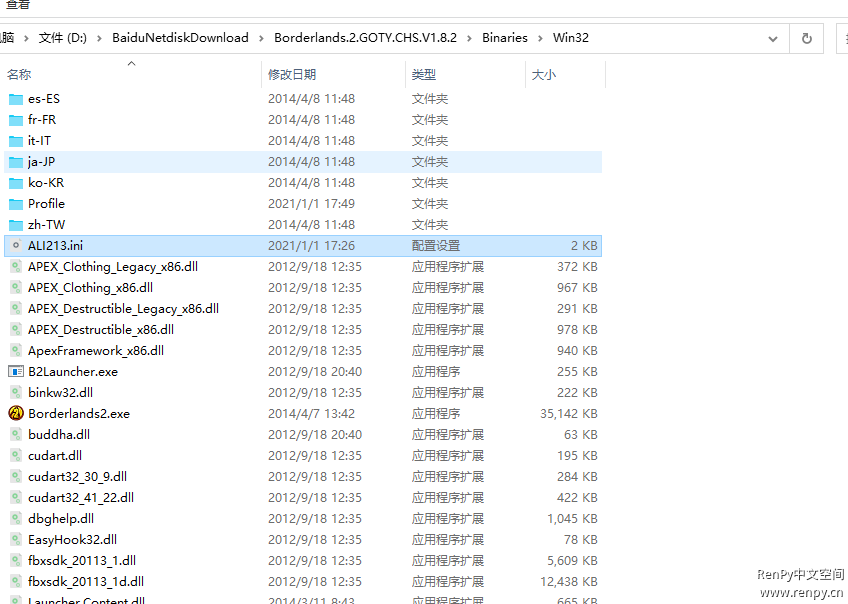
Task: Expand the chevron before 文件 (D:)
Action: 25,38
